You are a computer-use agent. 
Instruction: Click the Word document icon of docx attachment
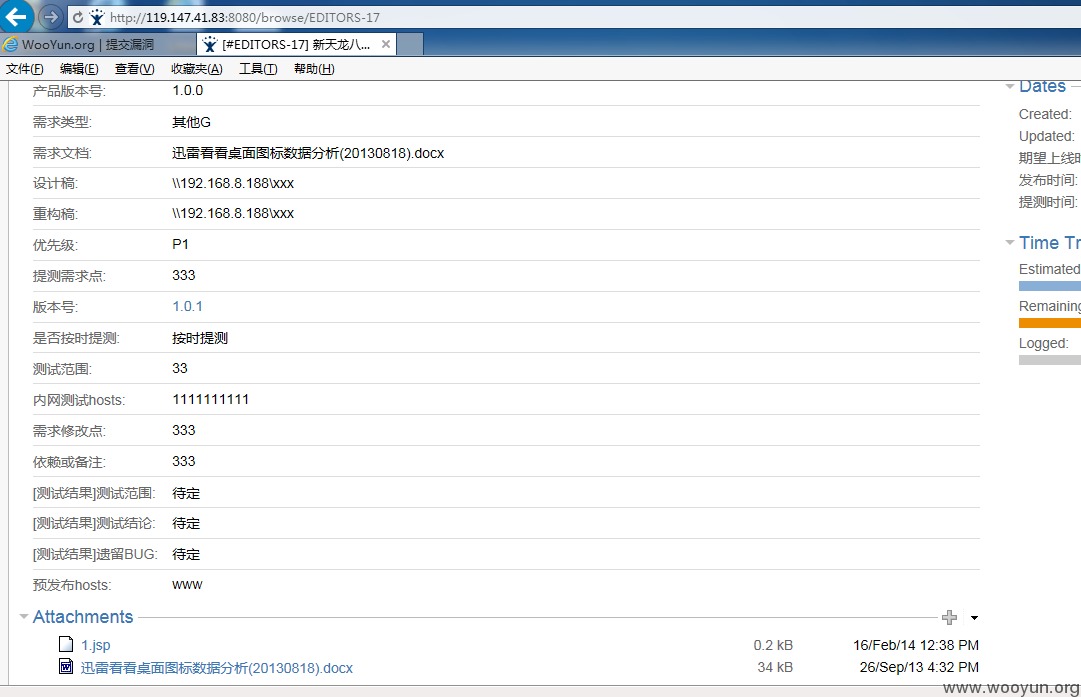click(x=66, y=667)
